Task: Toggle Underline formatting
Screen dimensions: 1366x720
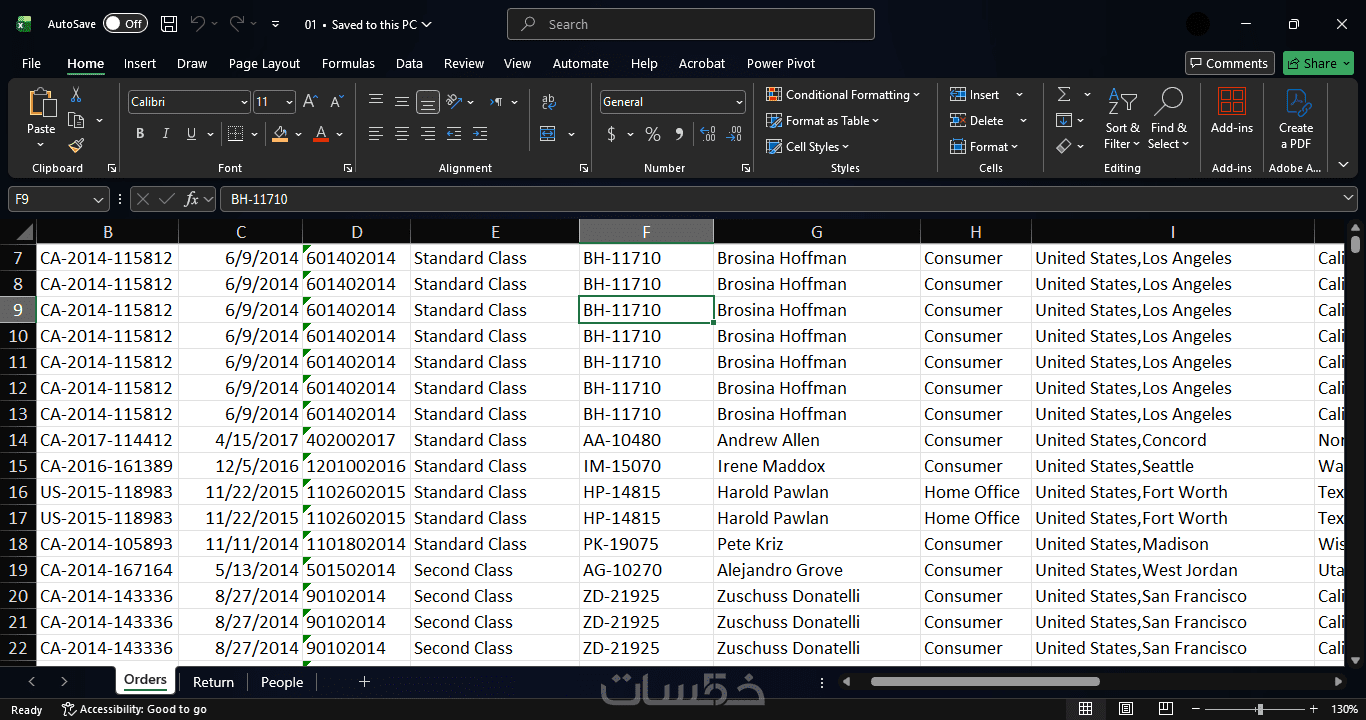Action: coord(190,134)
